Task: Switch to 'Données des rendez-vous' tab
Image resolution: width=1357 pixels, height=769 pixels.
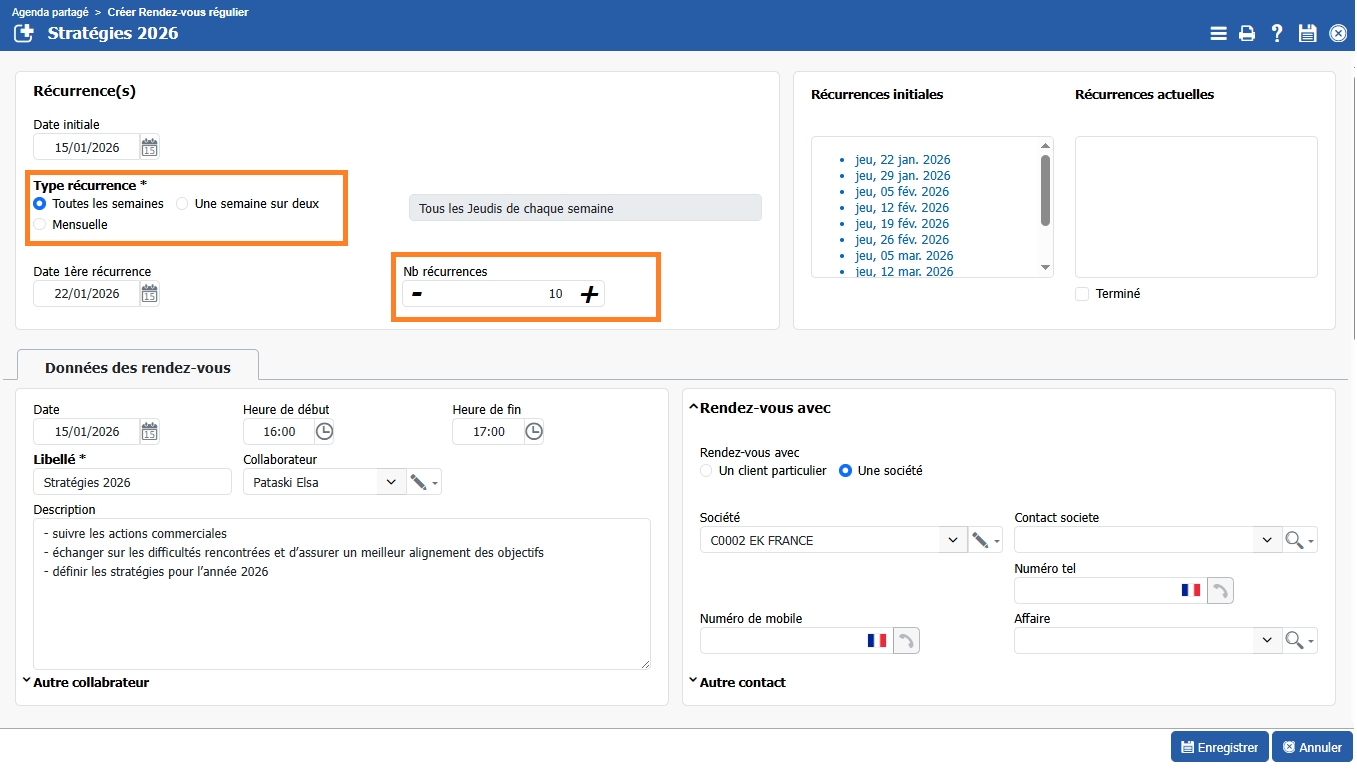Action: 138,367
